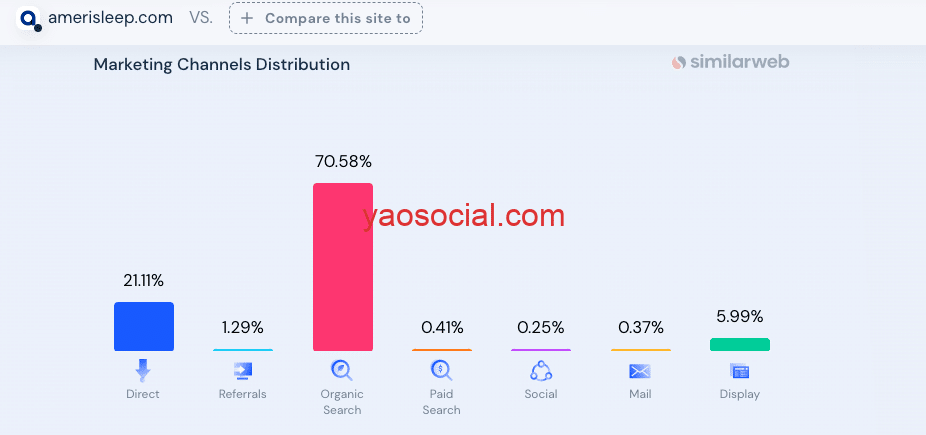Select the green Display bar
The width and height of the screenshot is (926, 435).
(740, 344)
